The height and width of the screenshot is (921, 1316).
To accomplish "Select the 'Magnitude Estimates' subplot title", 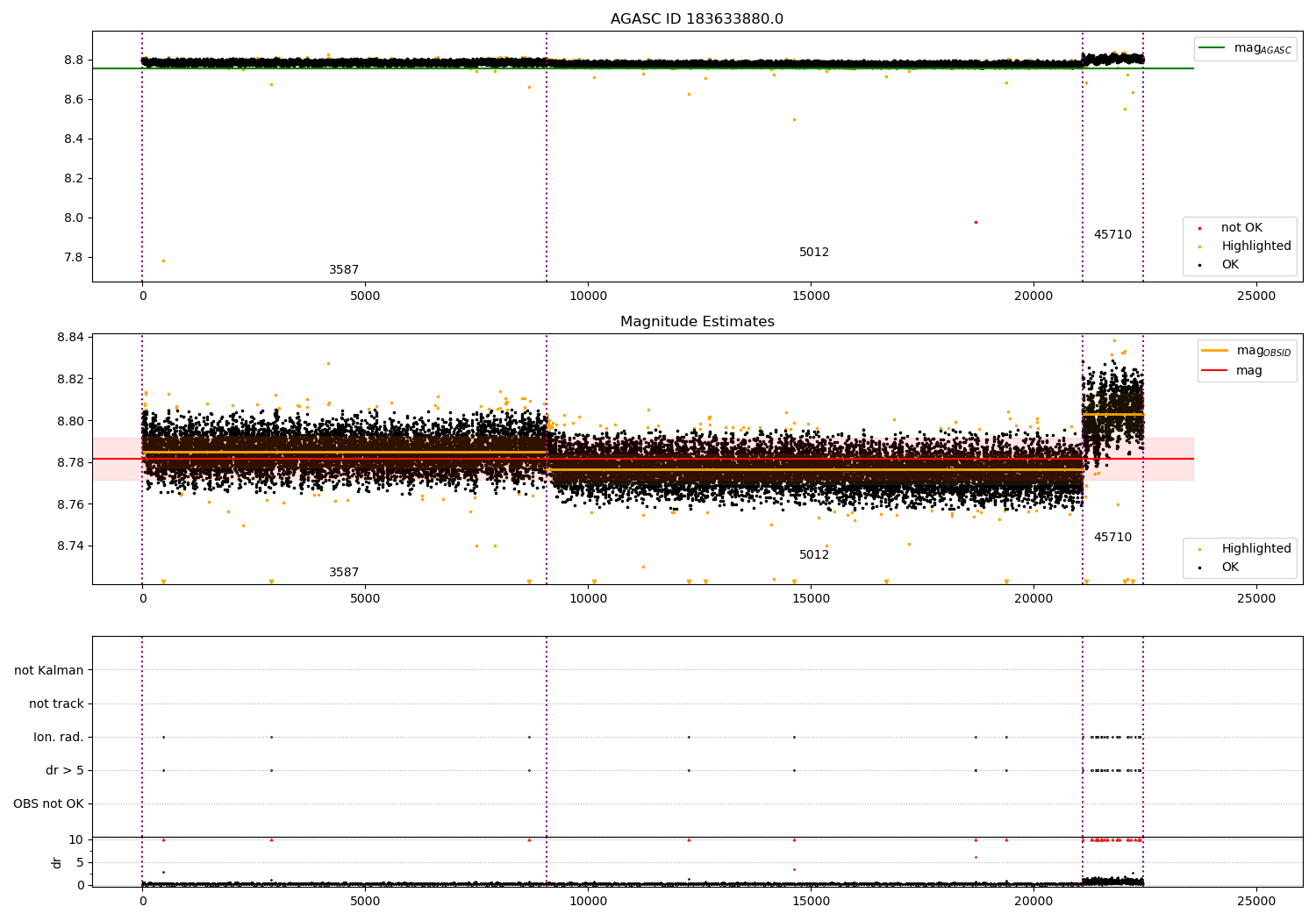I will coord(697,322).
